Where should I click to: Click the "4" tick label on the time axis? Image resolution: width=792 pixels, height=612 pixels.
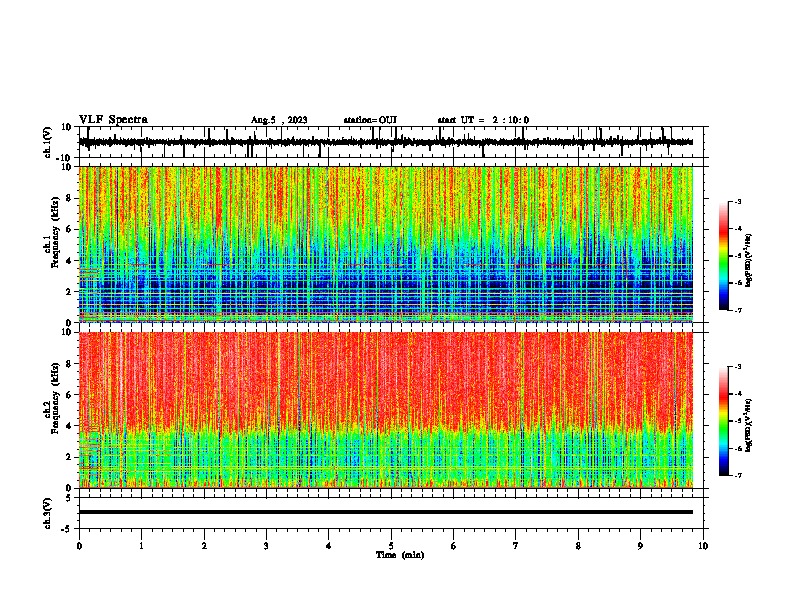329,546
